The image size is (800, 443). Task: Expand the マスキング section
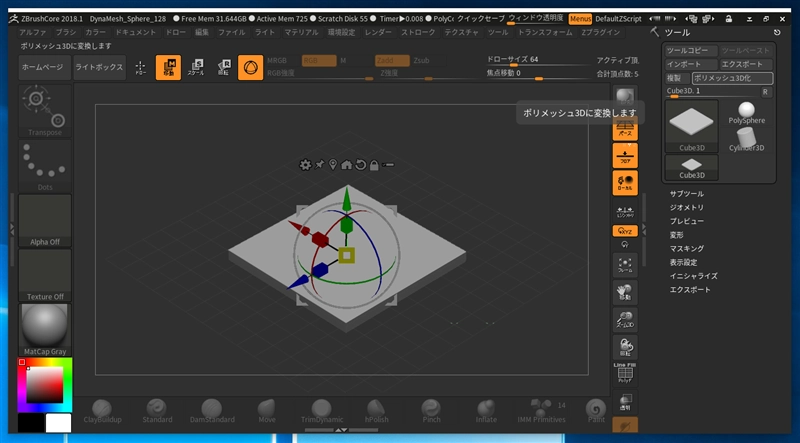pyautogui.click(x=687, y=249)
